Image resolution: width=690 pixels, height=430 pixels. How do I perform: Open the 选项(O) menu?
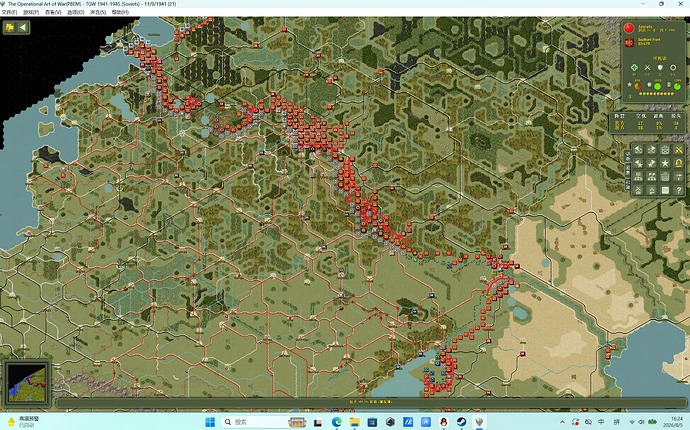(x=75, y=12)
